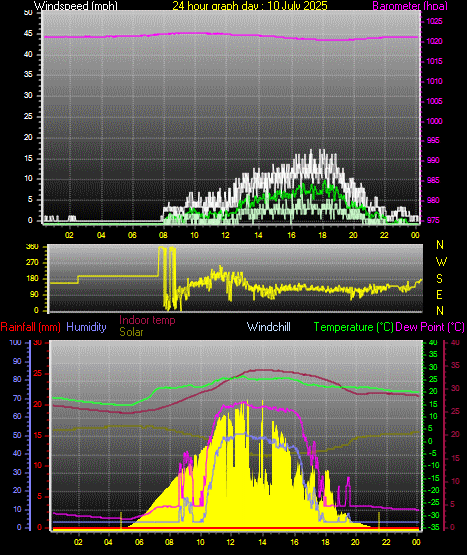Click wind direction scale value 180
The height and width of the screenshot is (555, 467).
(32, 279)
